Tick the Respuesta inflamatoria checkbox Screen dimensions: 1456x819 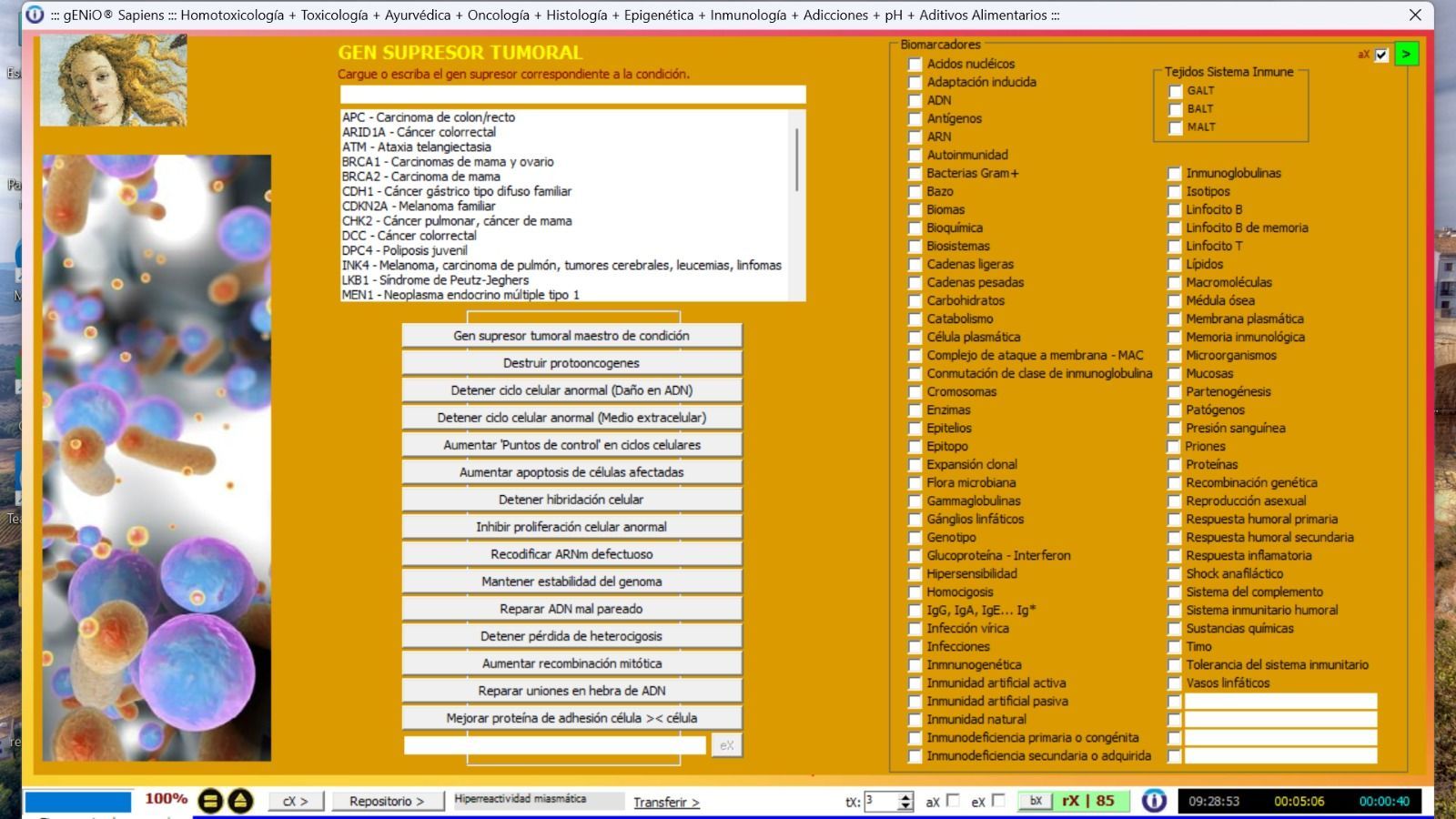pyautogui.click(x=1174, y=555)
